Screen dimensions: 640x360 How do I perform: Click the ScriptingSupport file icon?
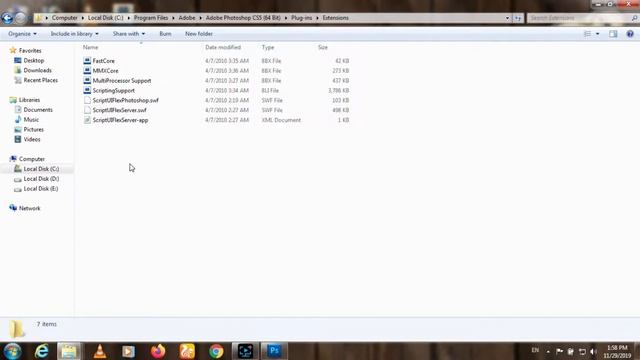point(87,90)
